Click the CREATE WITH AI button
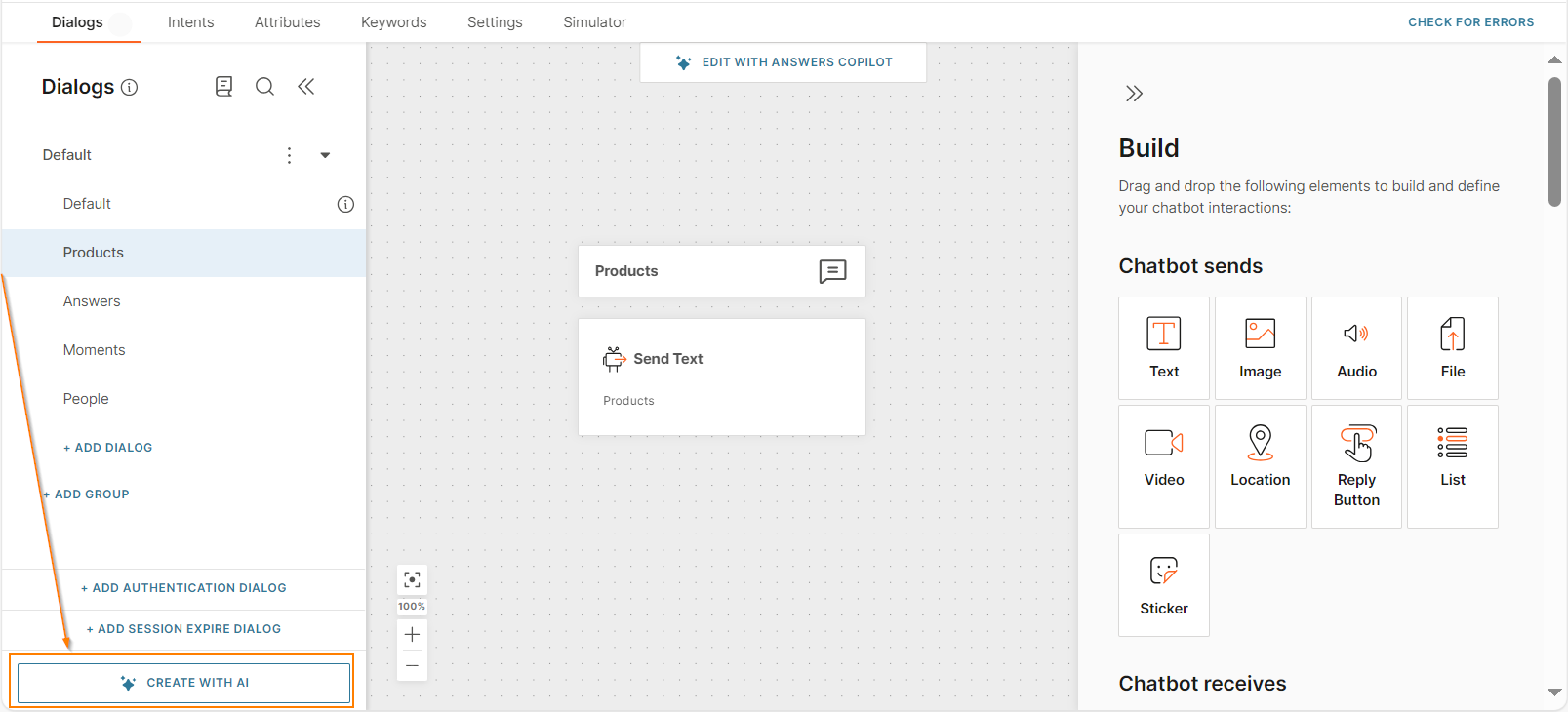 (183, 683)
